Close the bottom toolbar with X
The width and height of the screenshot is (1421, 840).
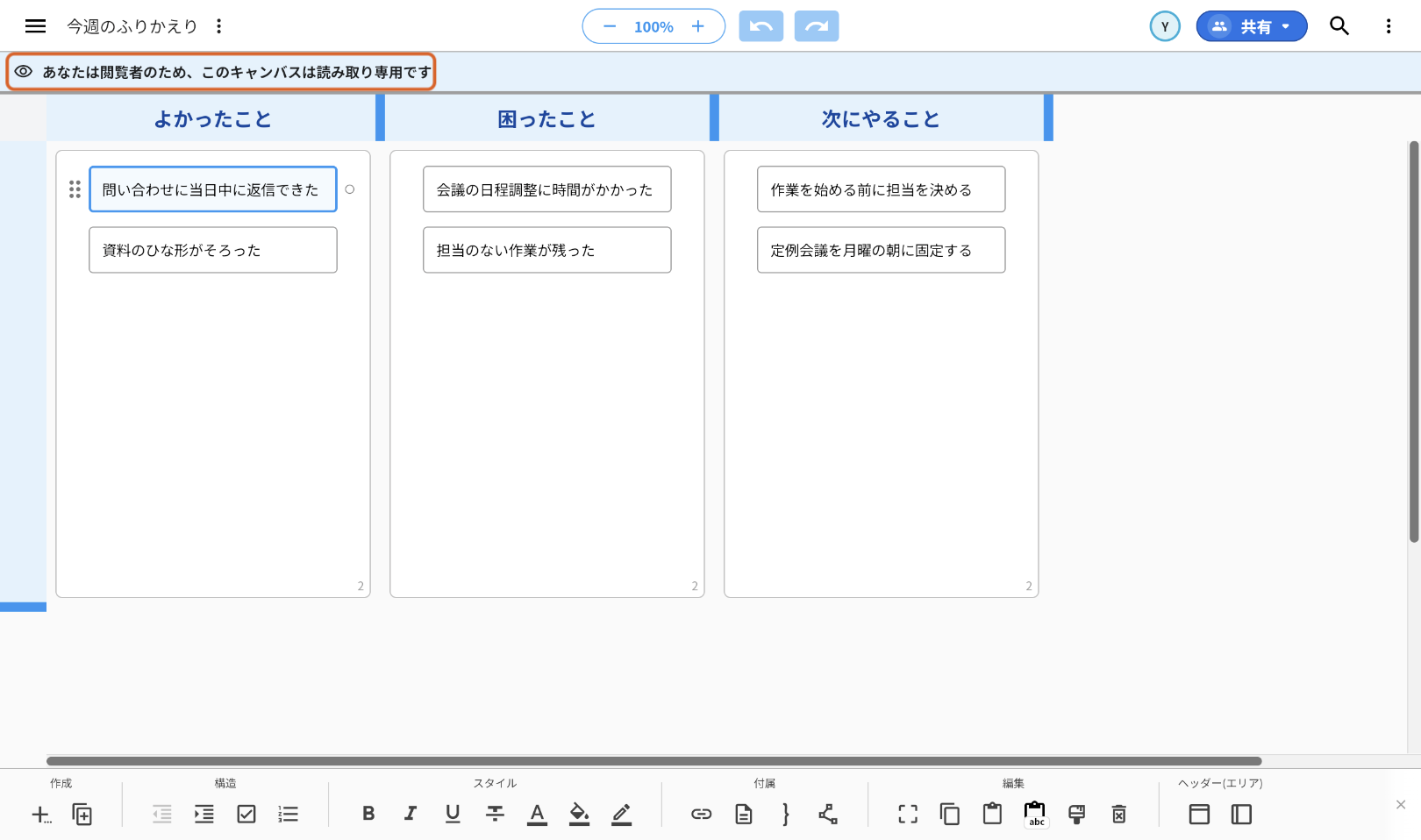click(x=1401, y=805)
